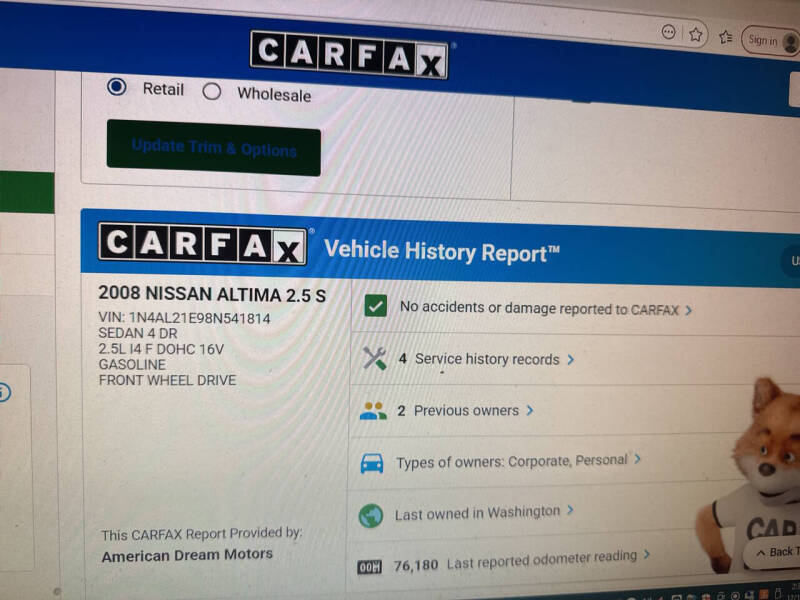The width and height of the screenshot is (800, 600).
Task: Click the blue car owner-types icon
Action: [371, 461]
